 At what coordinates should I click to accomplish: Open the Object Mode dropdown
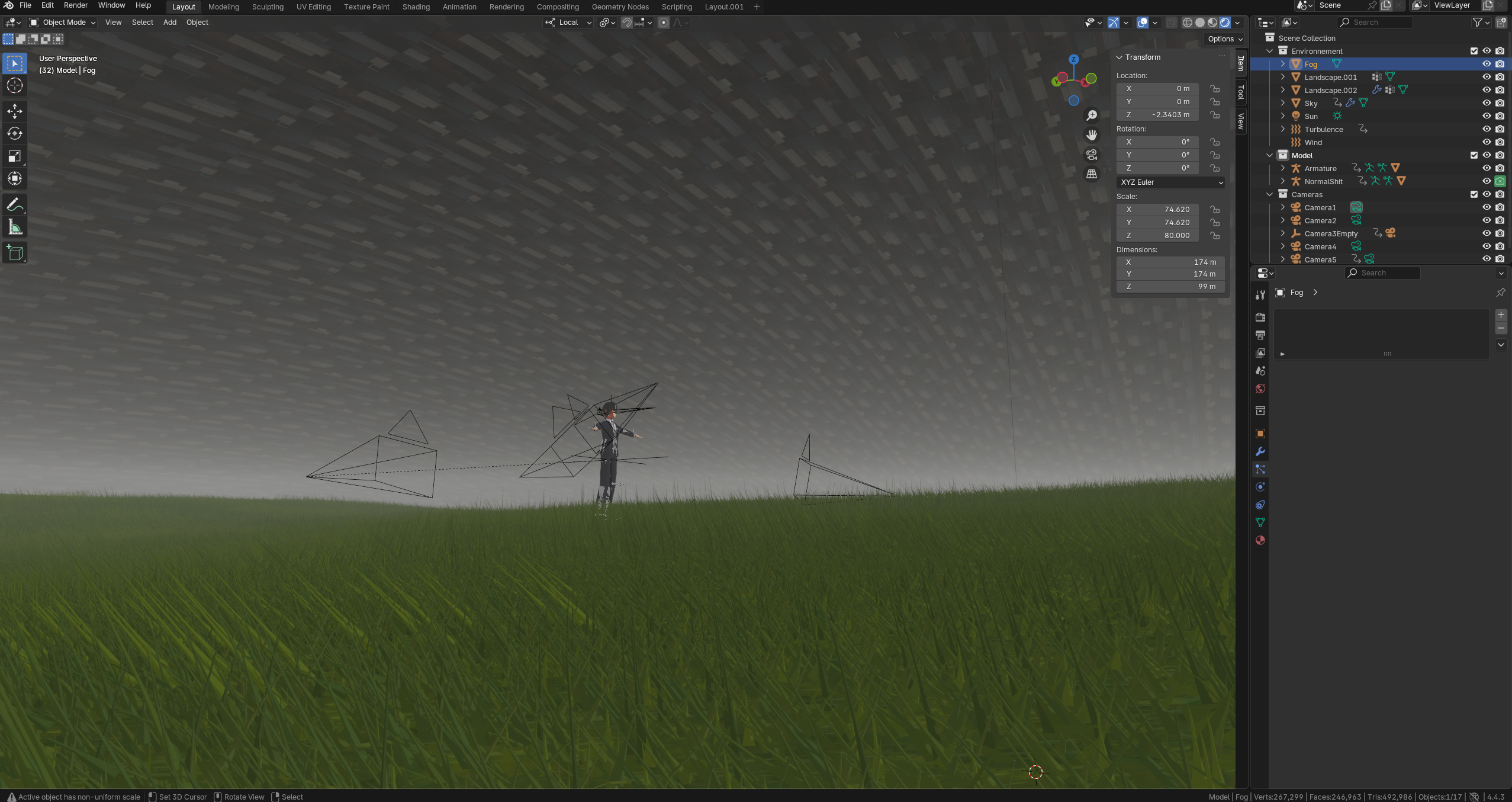tap(63, 23)
